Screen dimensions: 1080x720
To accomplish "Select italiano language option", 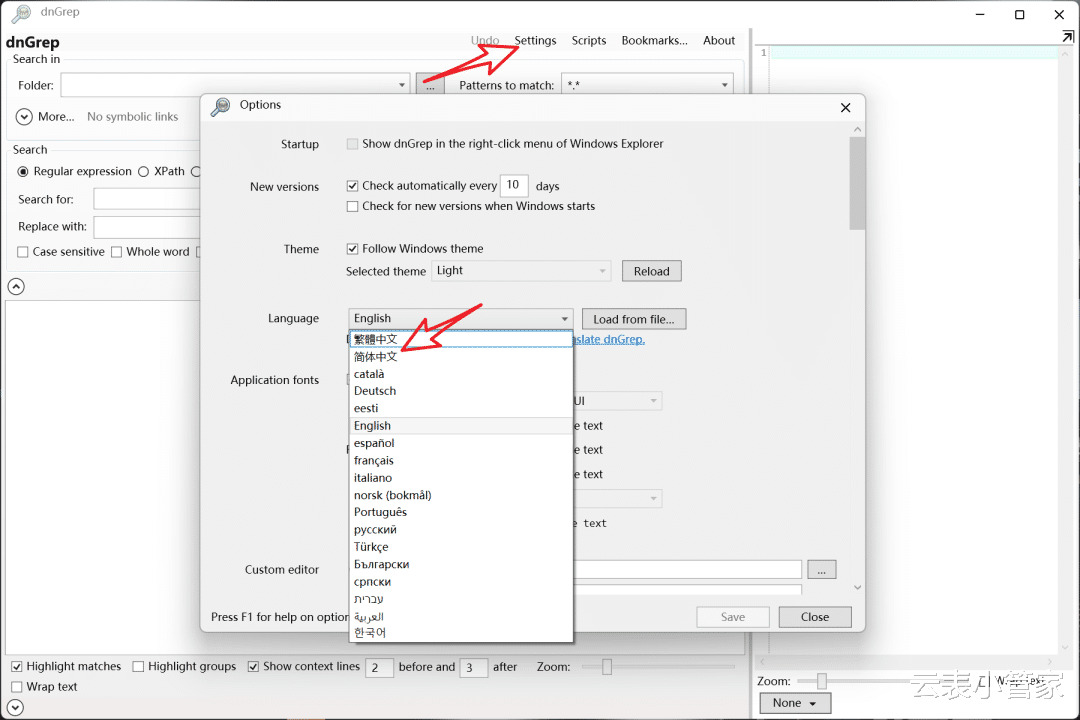I will 461,477.
